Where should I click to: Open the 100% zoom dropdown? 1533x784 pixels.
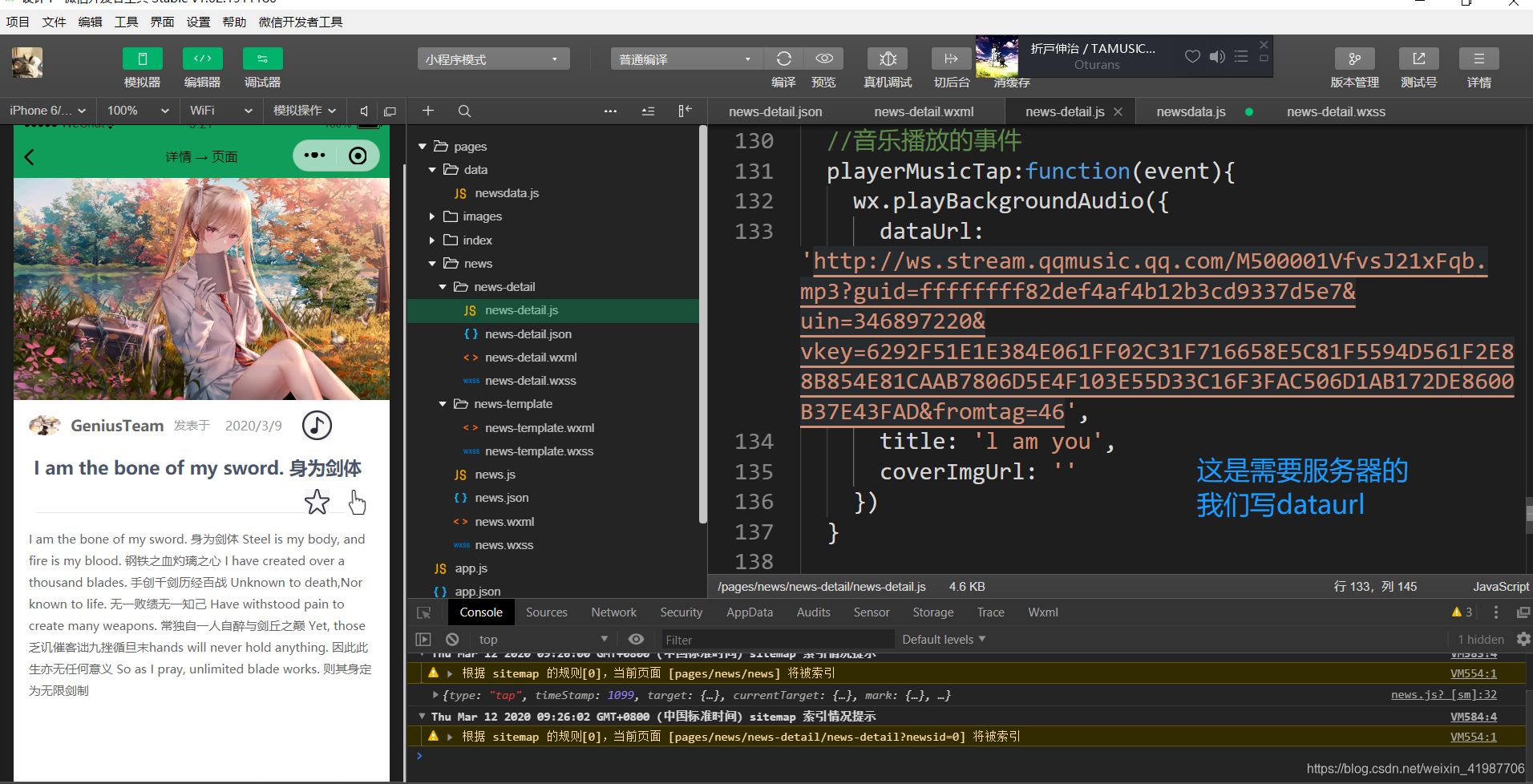point(139,111)
